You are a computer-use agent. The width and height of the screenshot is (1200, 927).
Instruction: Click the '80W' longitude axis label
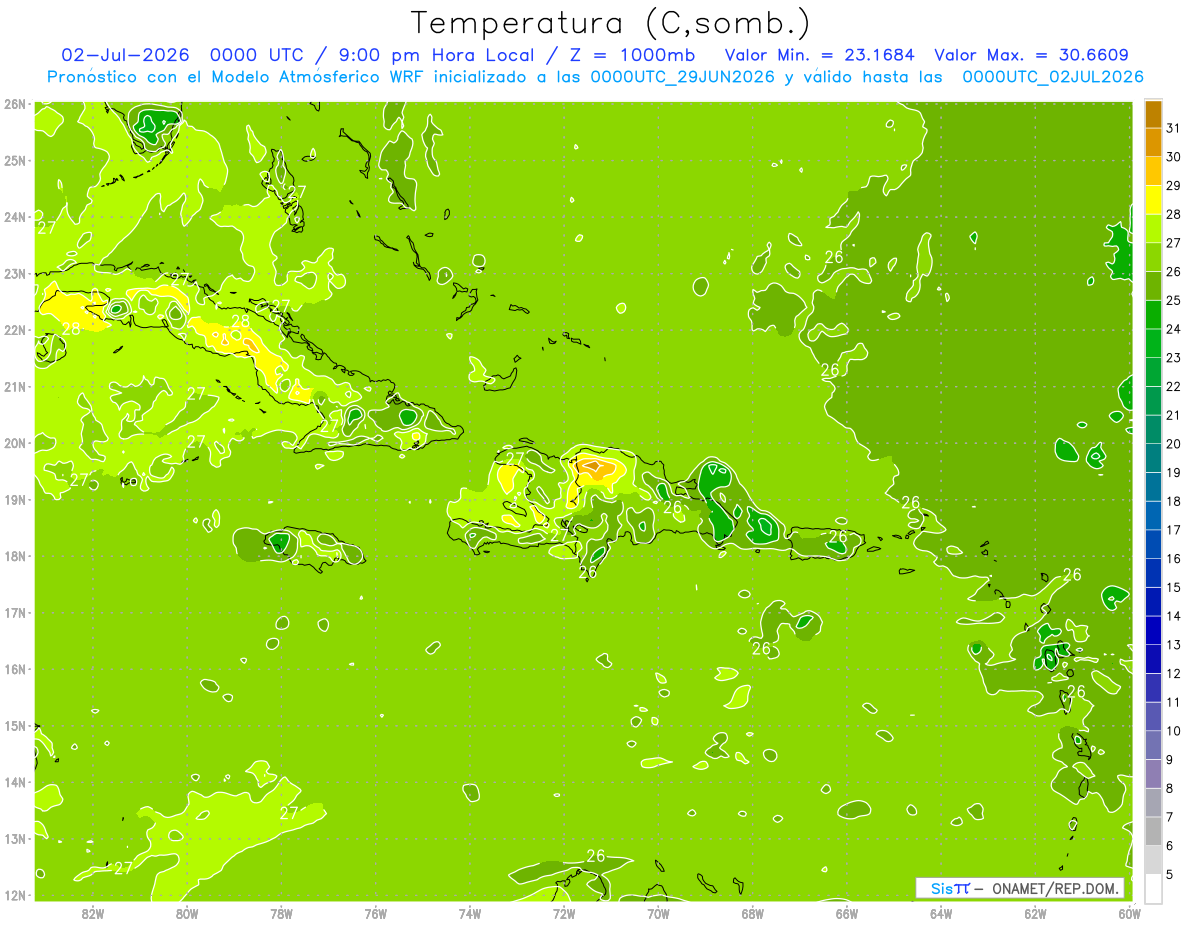click(187, 912)
